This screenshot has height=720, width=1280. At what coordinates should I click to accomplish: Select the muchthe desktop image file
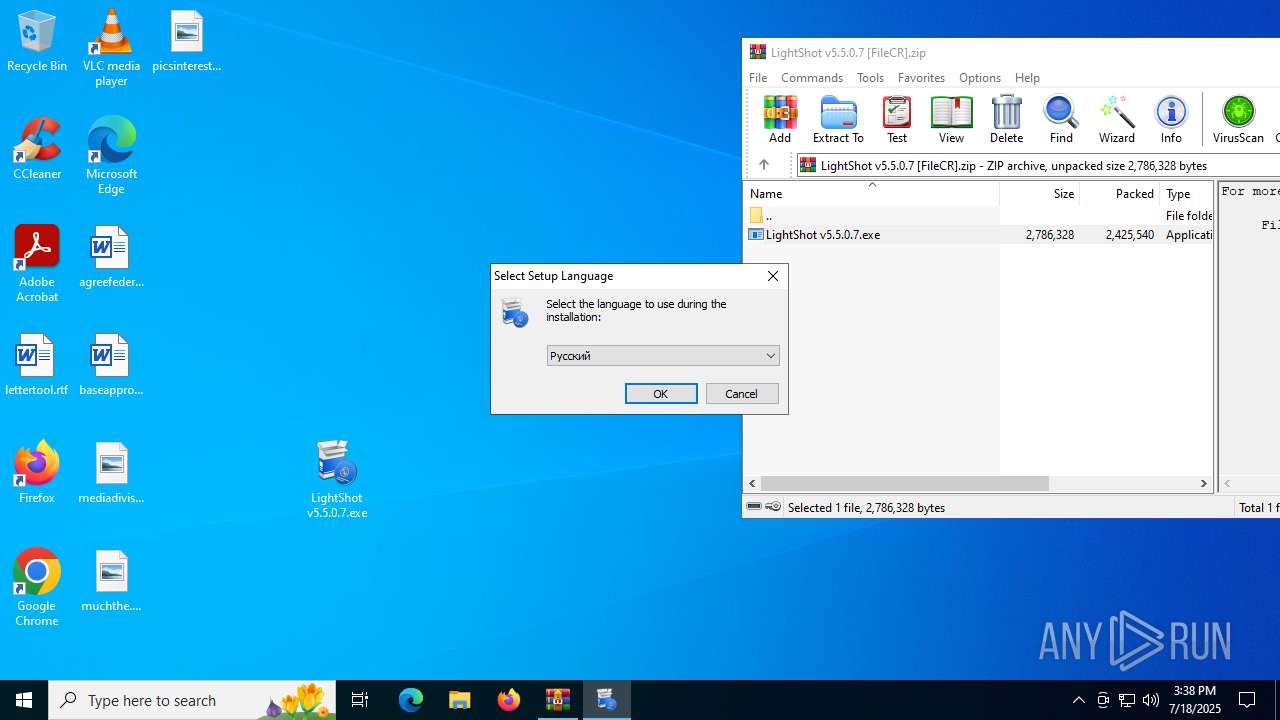pos(111,581)
